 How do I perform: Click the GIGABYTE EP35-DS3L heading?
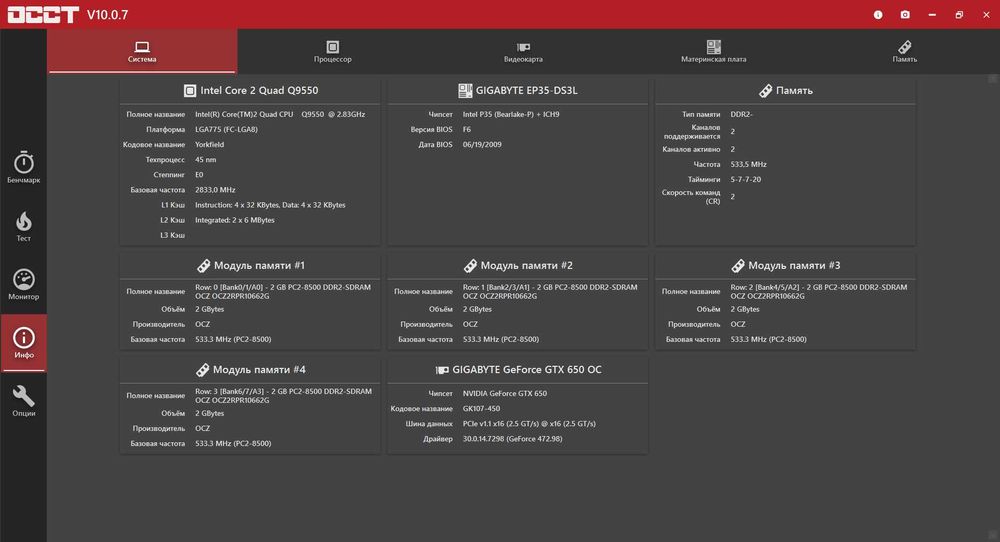pyautogui.click(x=526, y=91)
